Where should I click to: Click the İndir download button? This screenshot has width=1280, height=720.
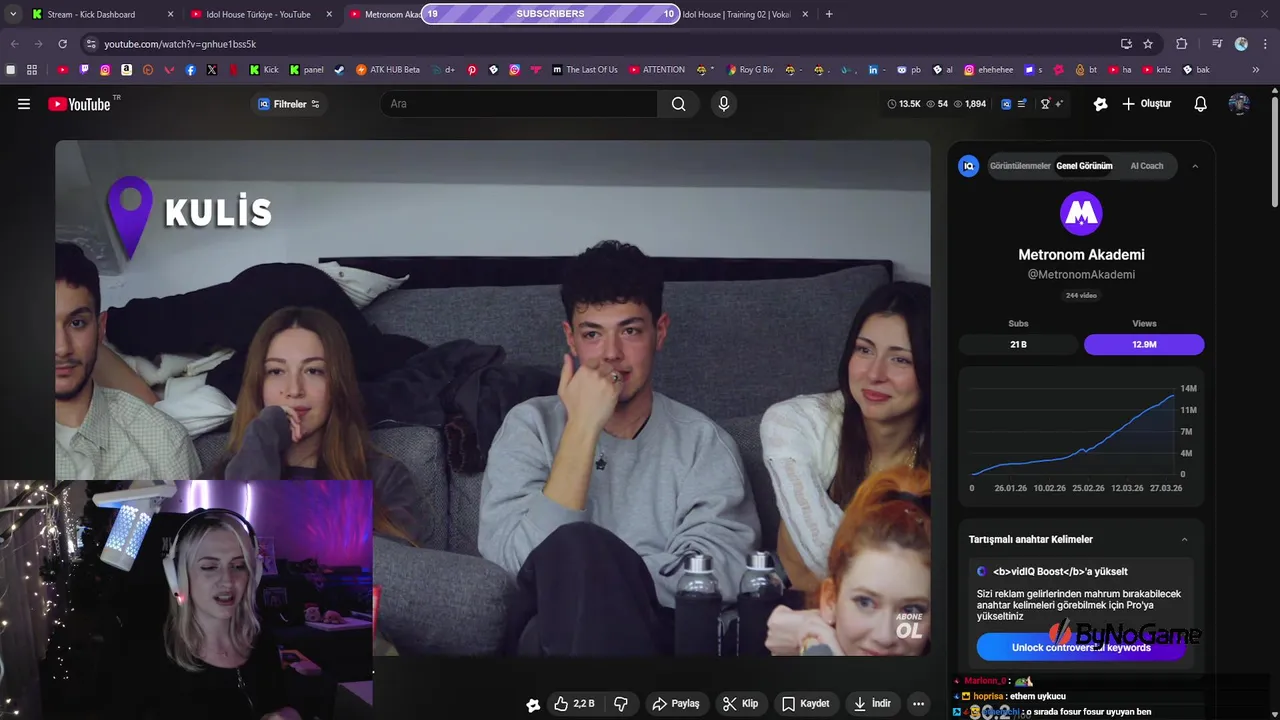tap(872, 704)
